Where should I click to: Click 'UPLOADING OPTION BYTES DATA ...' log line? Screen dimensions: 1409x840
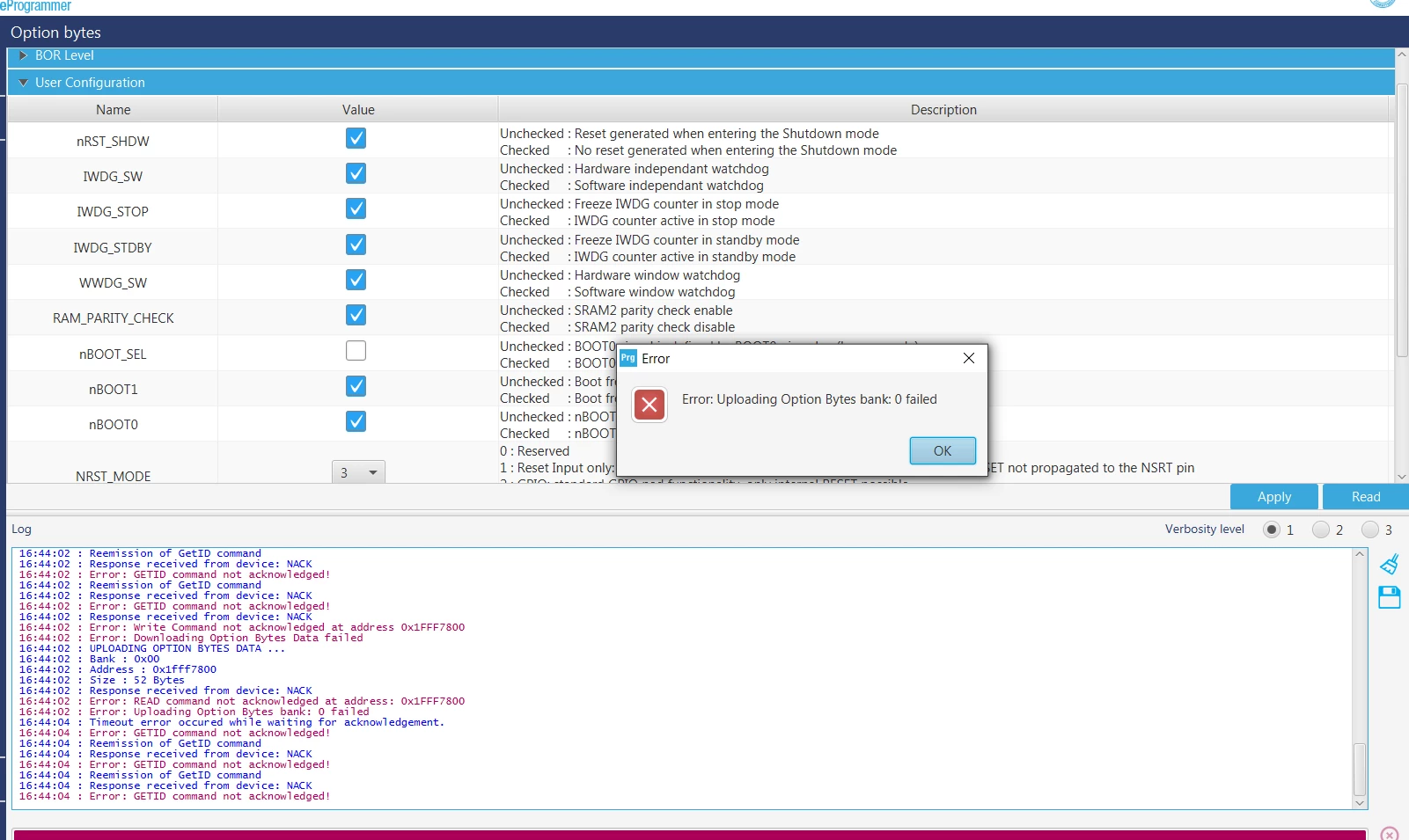[x=151, y=648]
